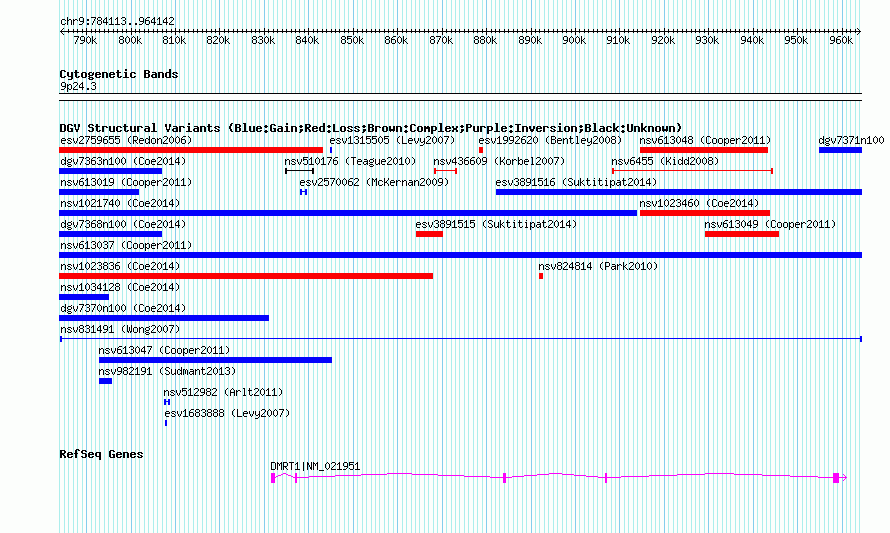Click the blue esv3891516 gain bar
Viewport: 890px width, 533px height.
[679, 192]
